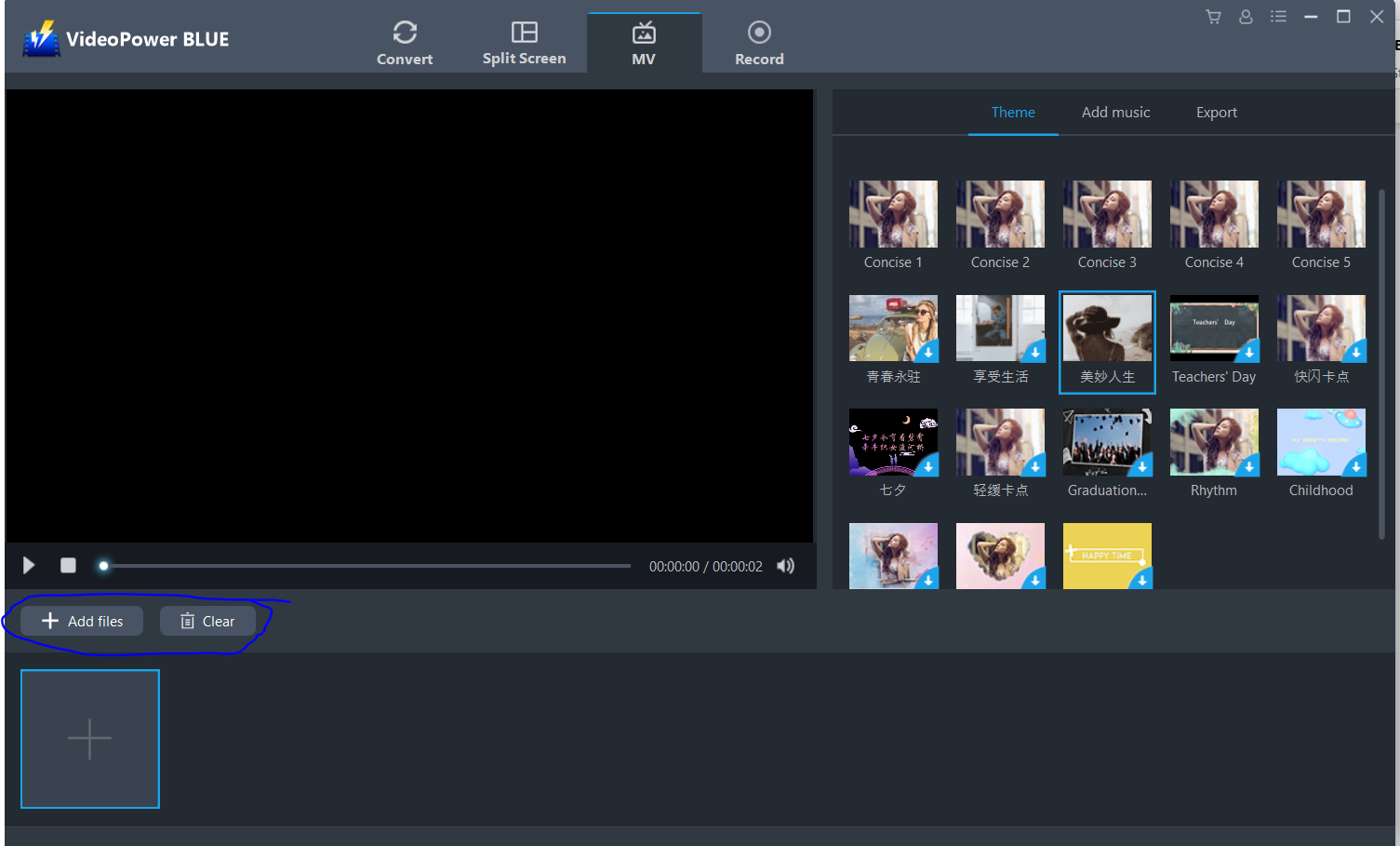Open Split Screen mode

[524, 41]
